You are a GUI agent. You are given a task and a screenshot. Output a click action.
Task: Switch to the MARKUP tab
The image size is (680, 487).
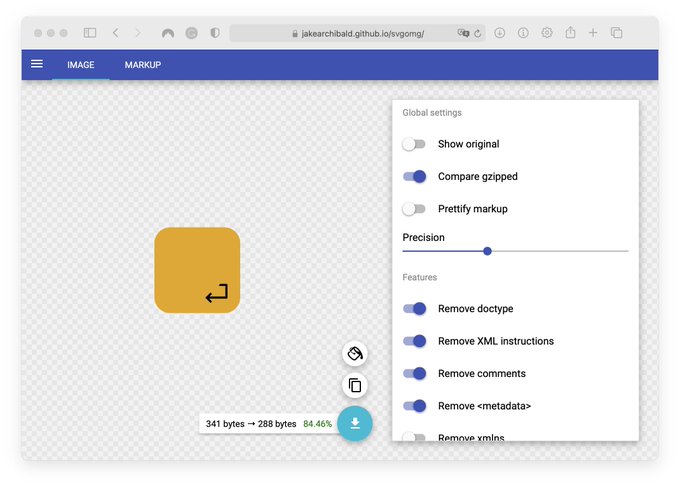click(143, 65)
